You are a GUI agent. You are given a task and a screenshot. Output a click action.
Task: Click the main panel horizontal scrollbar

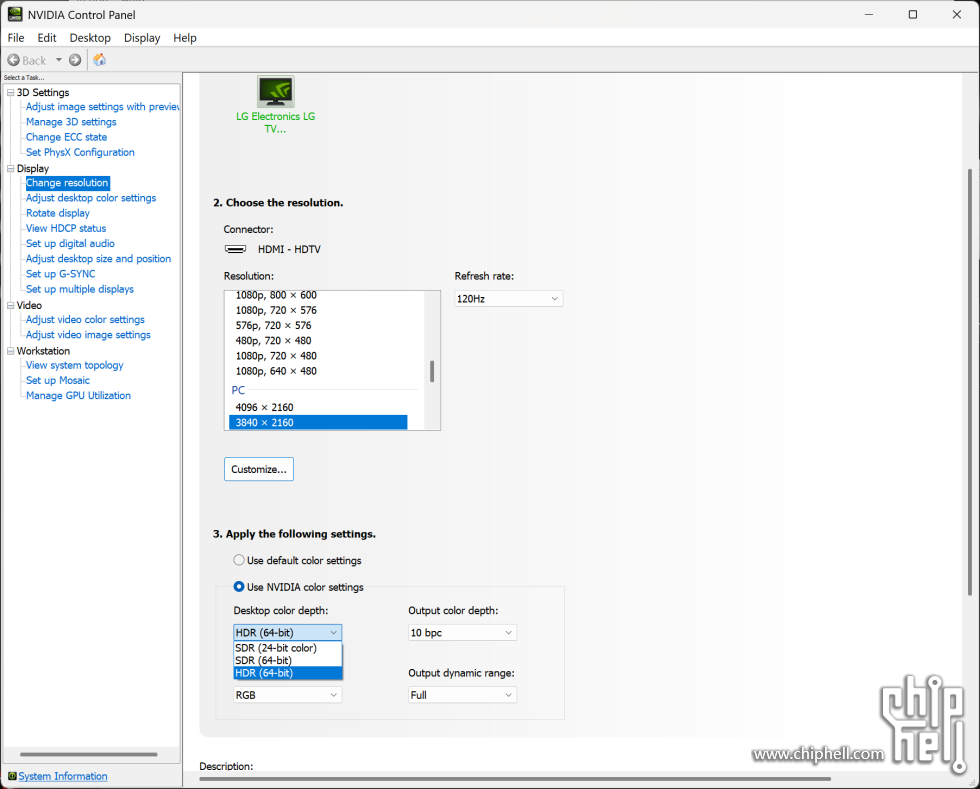515,779
